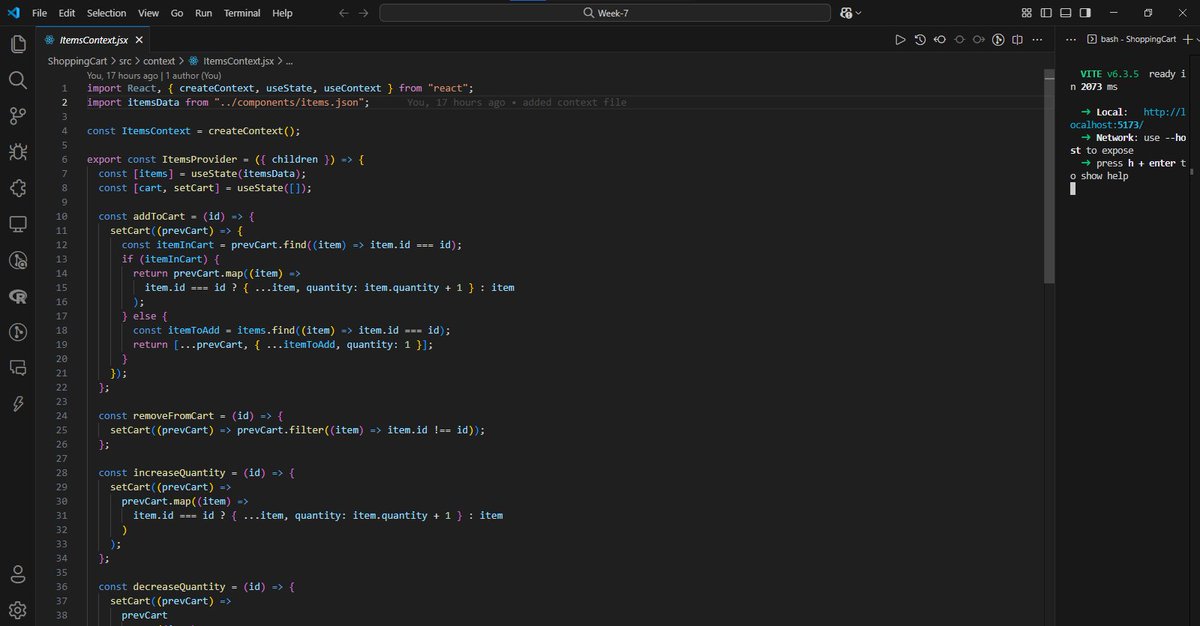Toggle the bottom Panel visibility
The width and height of the screenshot is (1200, 626).
pos(1066,13)
